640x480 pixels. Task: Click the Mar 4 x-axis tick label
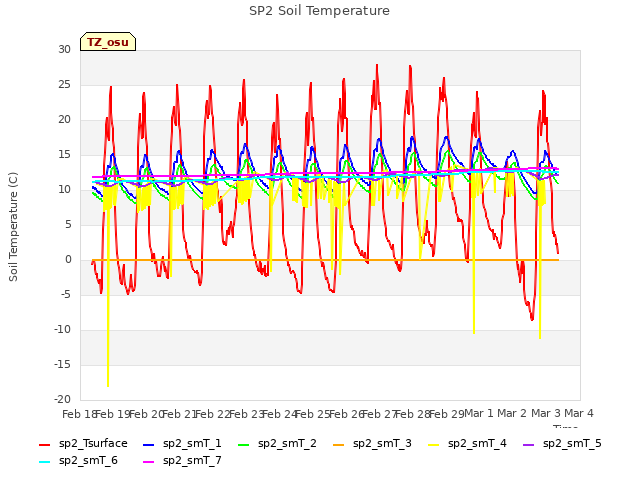coord(579,413)
